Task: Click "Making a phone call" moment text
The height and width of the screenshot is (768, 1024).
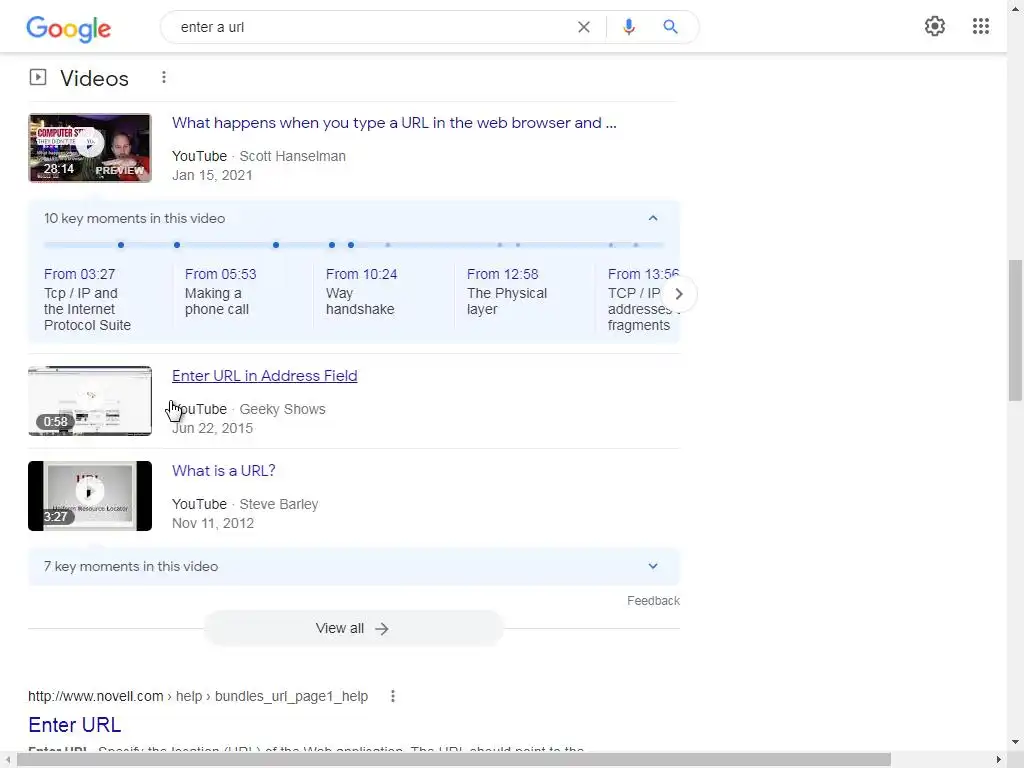Action: tap(217, 302)
